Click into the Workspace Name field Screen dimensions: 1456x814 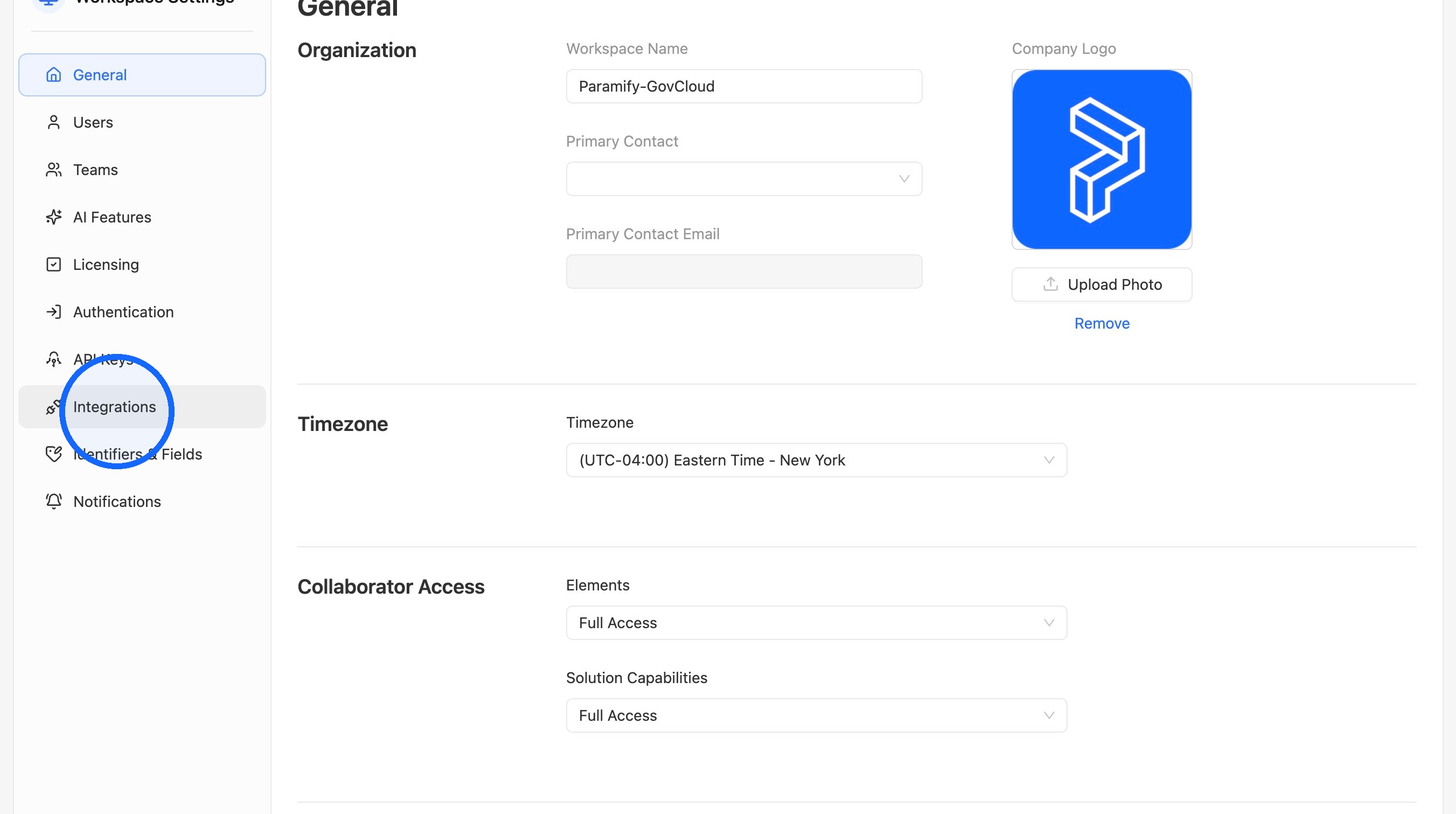(x=744, y=86)
